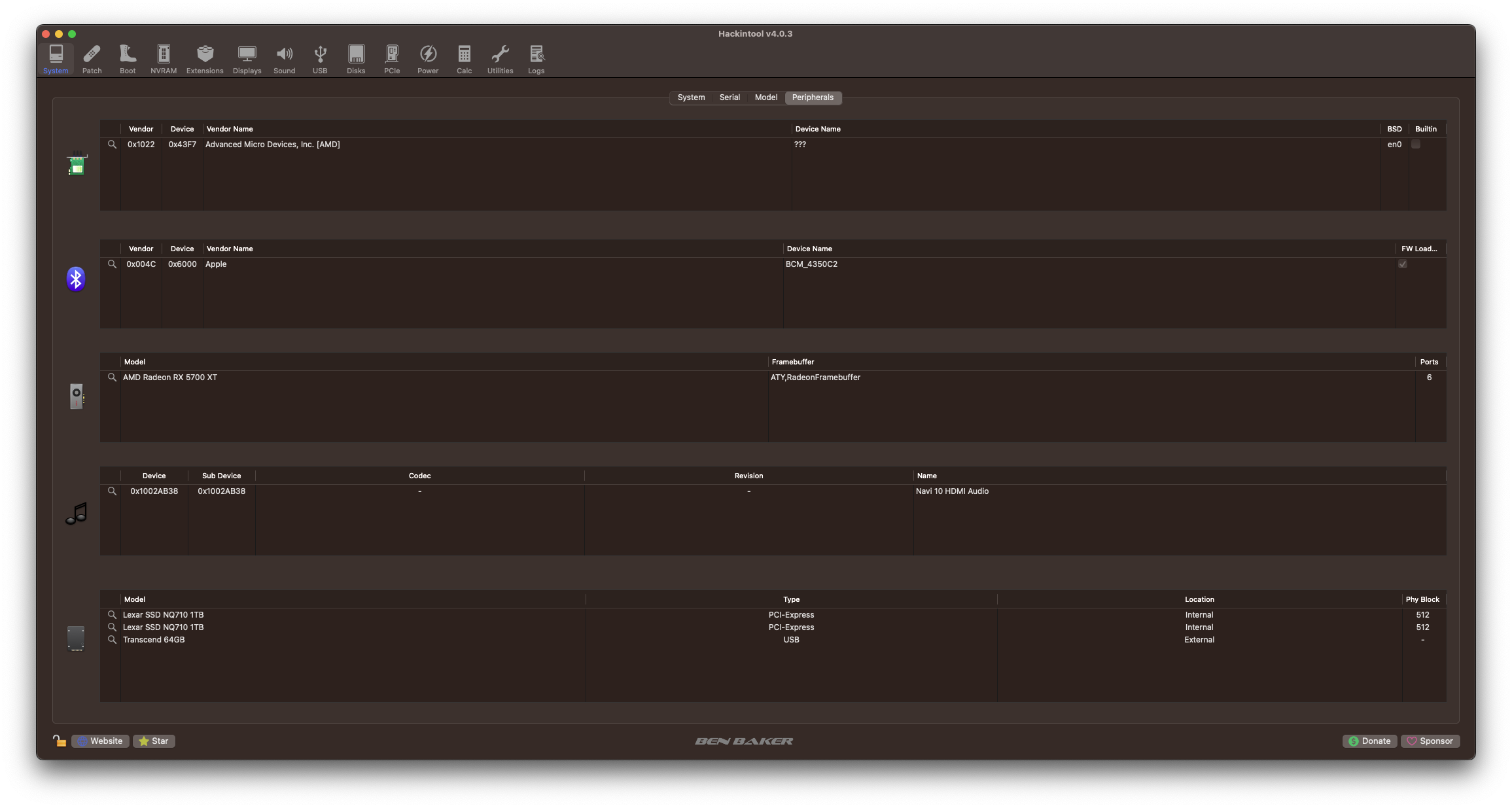
Task: Open the Logs toolbar section
Action: [x=536, y=59]
